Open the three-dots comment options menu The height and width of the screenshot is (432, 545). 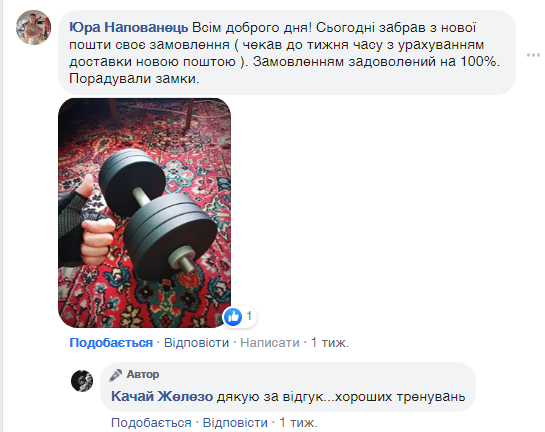(534, 55)
